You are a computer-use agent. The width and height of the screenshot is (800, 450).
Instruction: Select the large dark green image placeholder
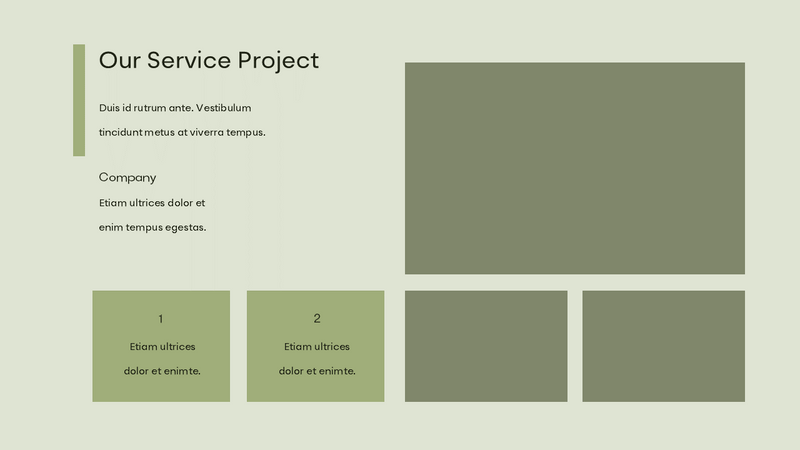click(x=575, y=168)
